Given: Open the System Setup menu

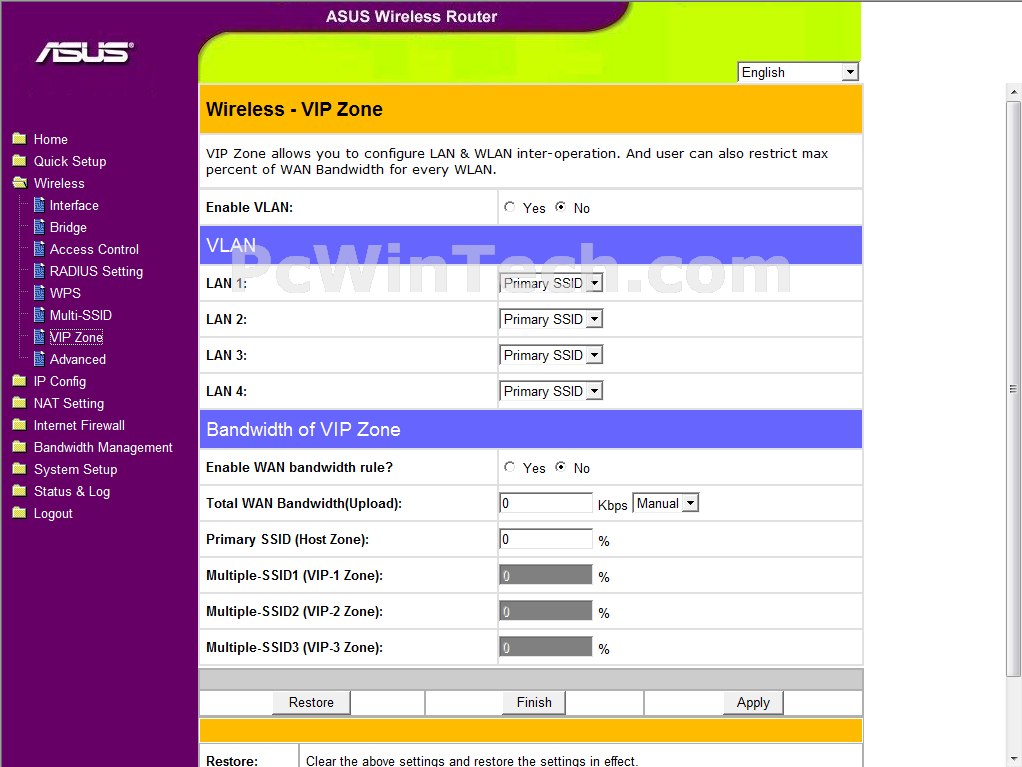Looking at the screenshot, I should 76,470.
